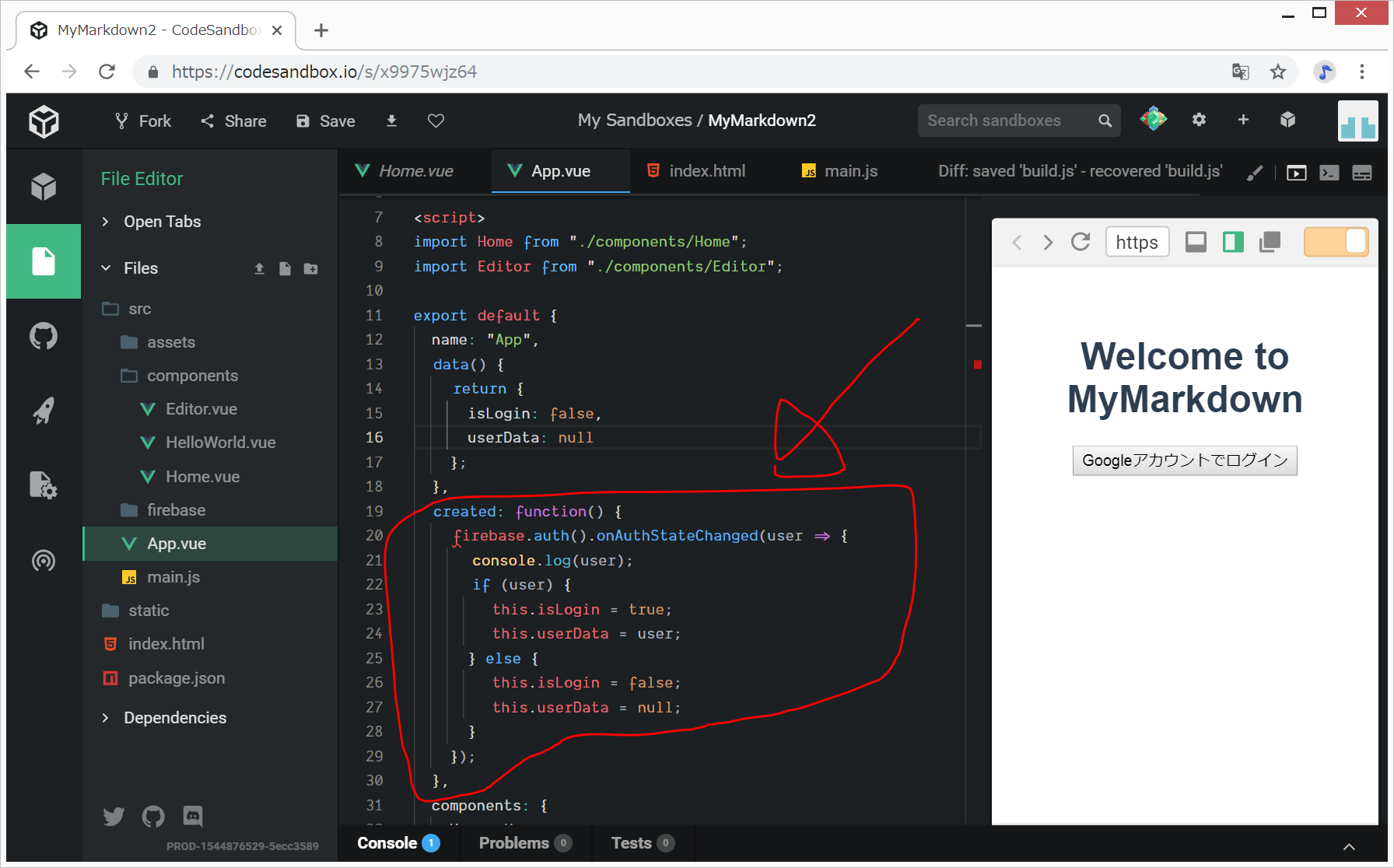The height and width of the screenshot is (868, 1394).
Task: Toggle the terminal view icon above the editor
Action: pyautogui.click(x=1329, y=173)
